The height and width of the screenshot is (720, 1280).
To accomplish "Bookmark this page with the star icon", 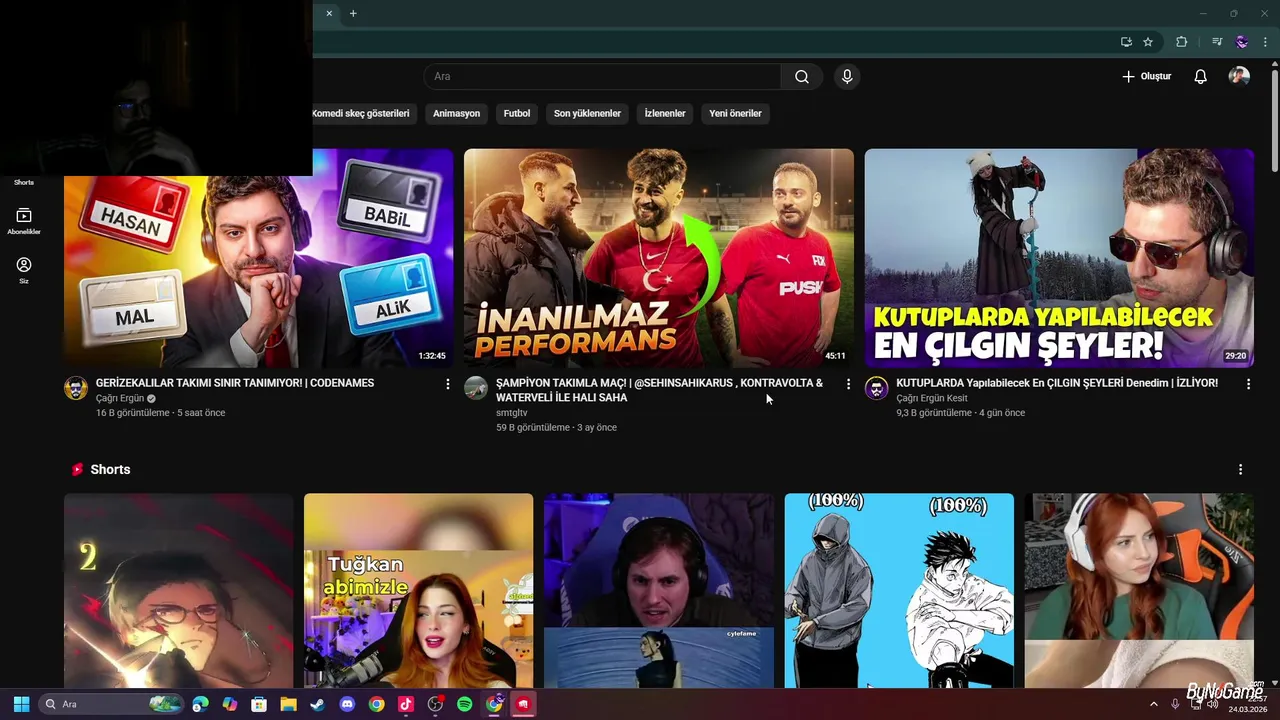I will (1148, 42).
